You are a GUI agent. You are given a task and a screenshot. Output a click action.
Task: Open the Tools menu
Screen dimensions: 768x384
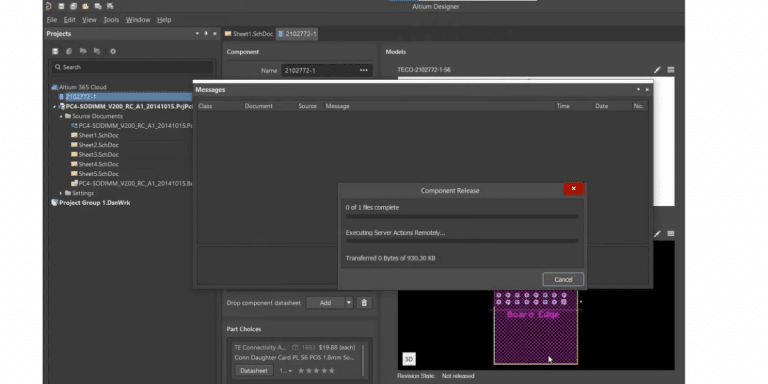pyautogui.click(x=111, y=20)
